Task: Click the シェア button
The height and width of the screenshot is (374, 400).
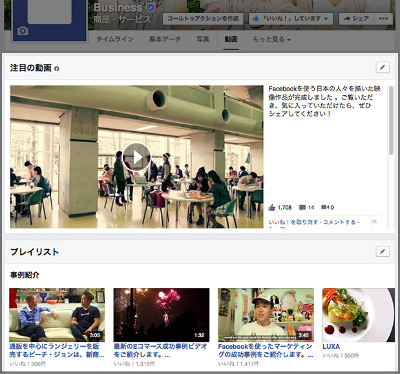Action: 357,19
